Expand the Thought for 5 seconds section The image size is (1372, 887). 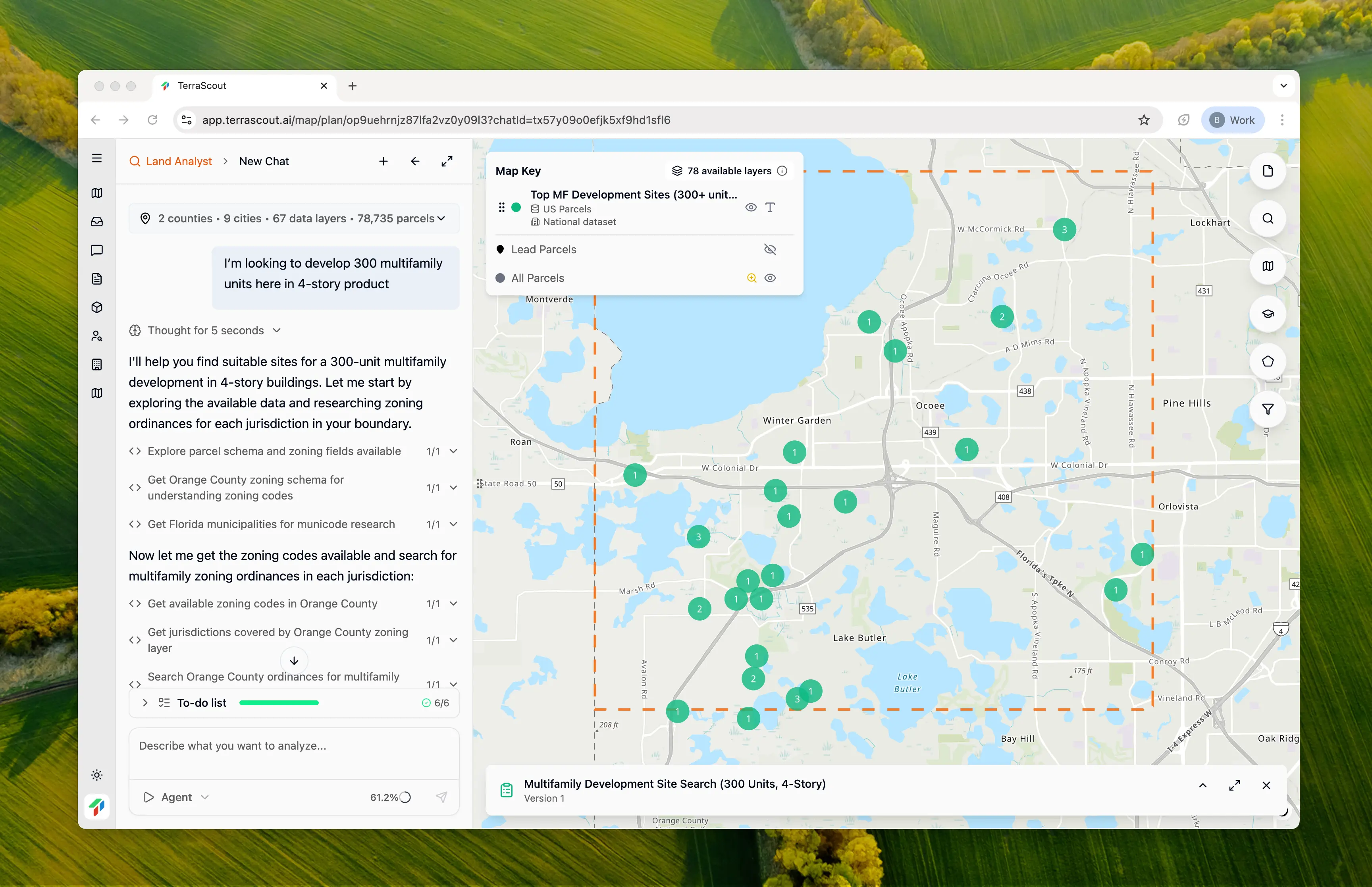click(x=206, y=331)
